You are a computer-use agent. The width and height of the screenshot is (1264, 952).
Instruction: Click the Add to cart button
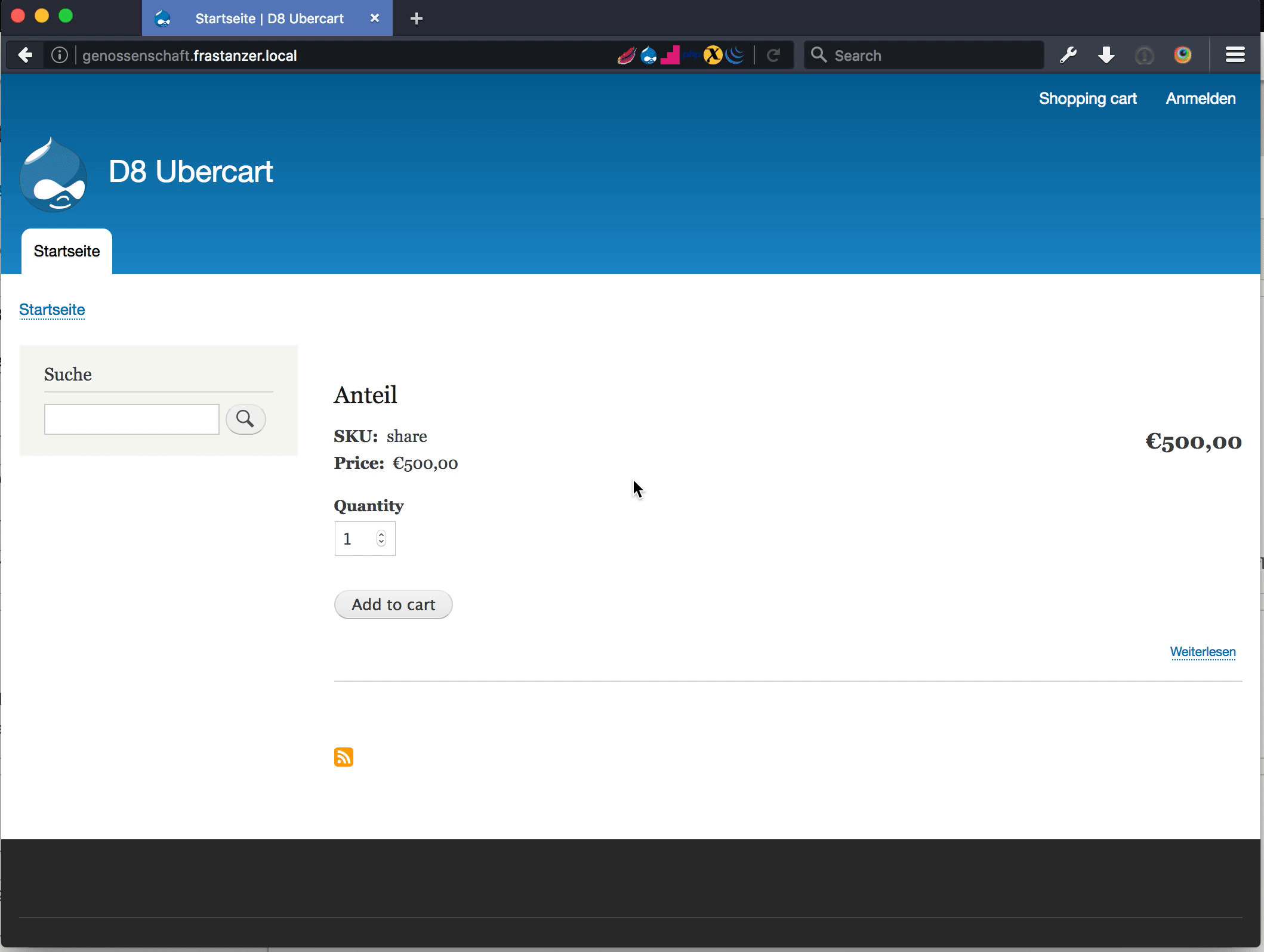point(393,604)
